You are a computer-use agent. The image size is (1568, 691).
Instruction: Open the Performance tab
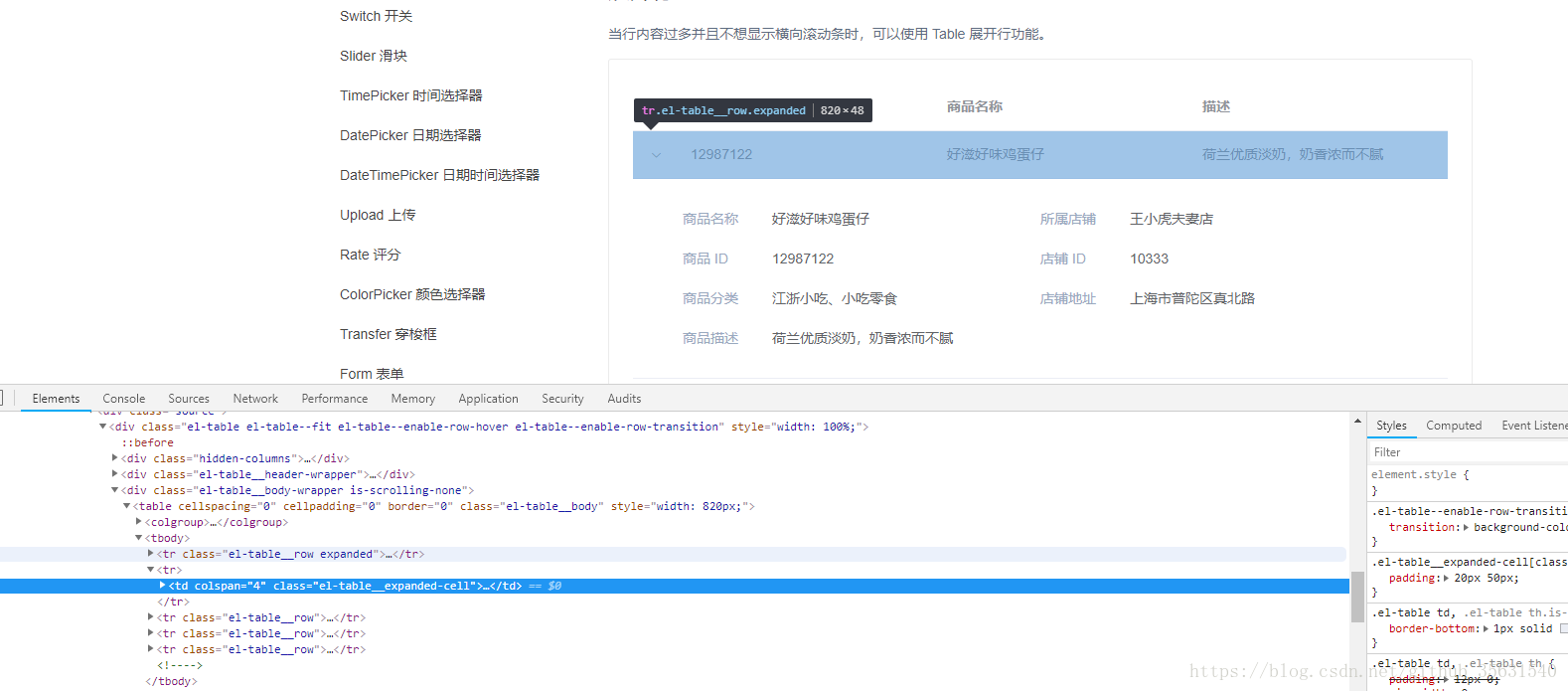(x=335, y=399)
